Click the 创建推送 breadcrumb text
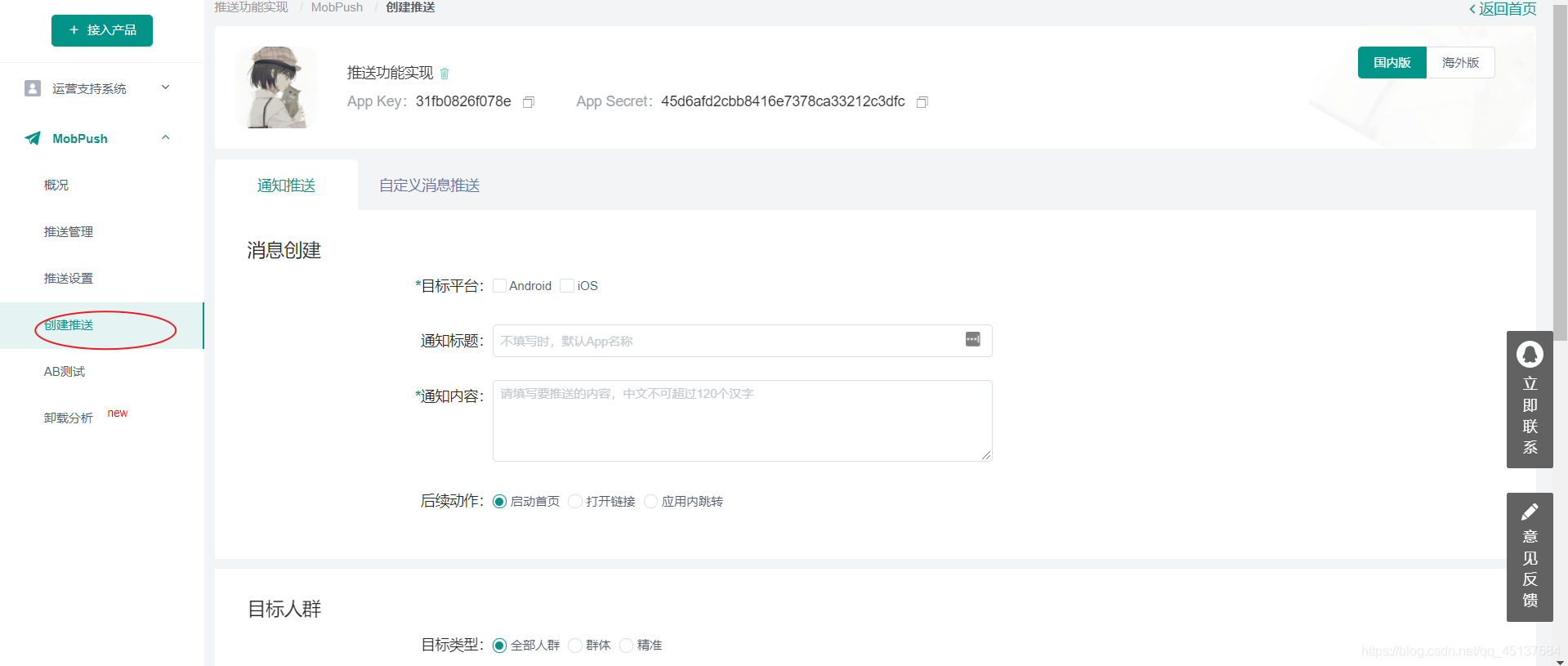 410,7
